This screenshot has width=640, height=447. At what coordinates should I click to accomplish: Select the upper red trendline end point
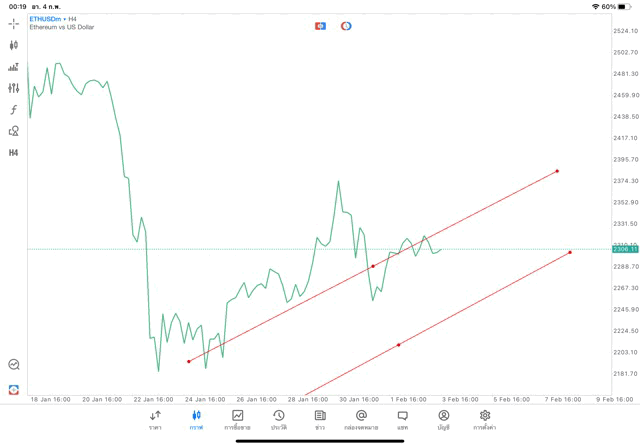pos(557,171)
